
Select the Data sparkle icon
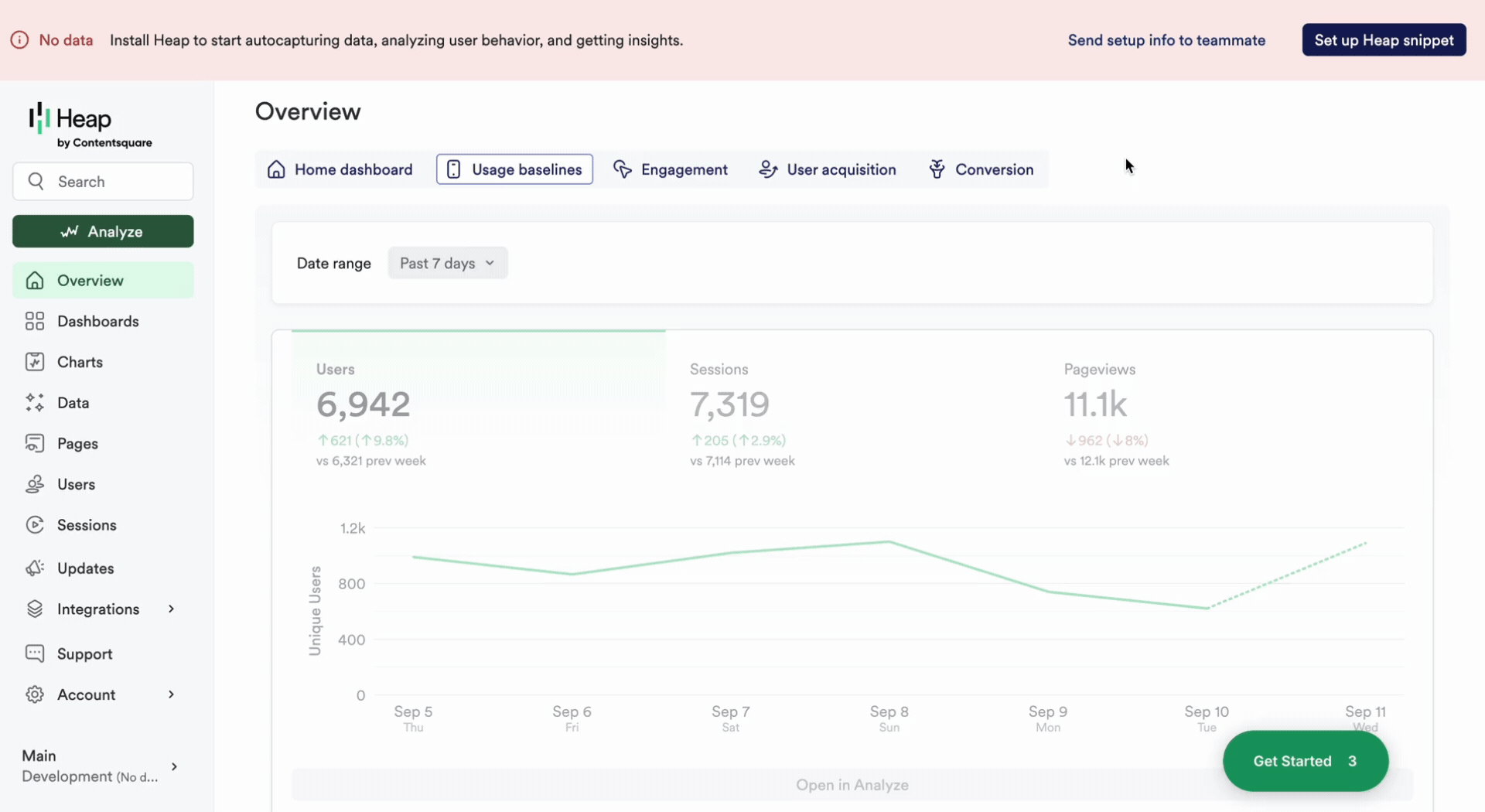[x=35, y=403]
